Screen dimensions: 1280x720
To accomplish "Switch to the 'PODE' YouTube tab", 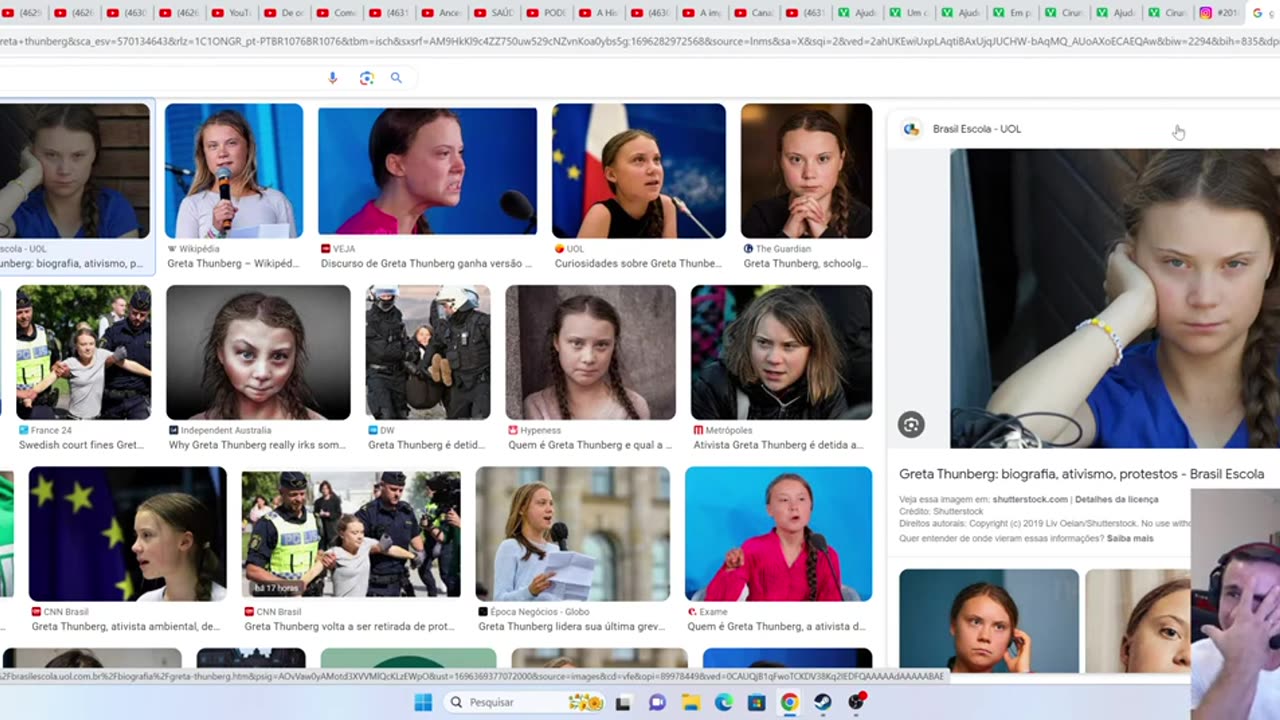I will coord(546,13).
